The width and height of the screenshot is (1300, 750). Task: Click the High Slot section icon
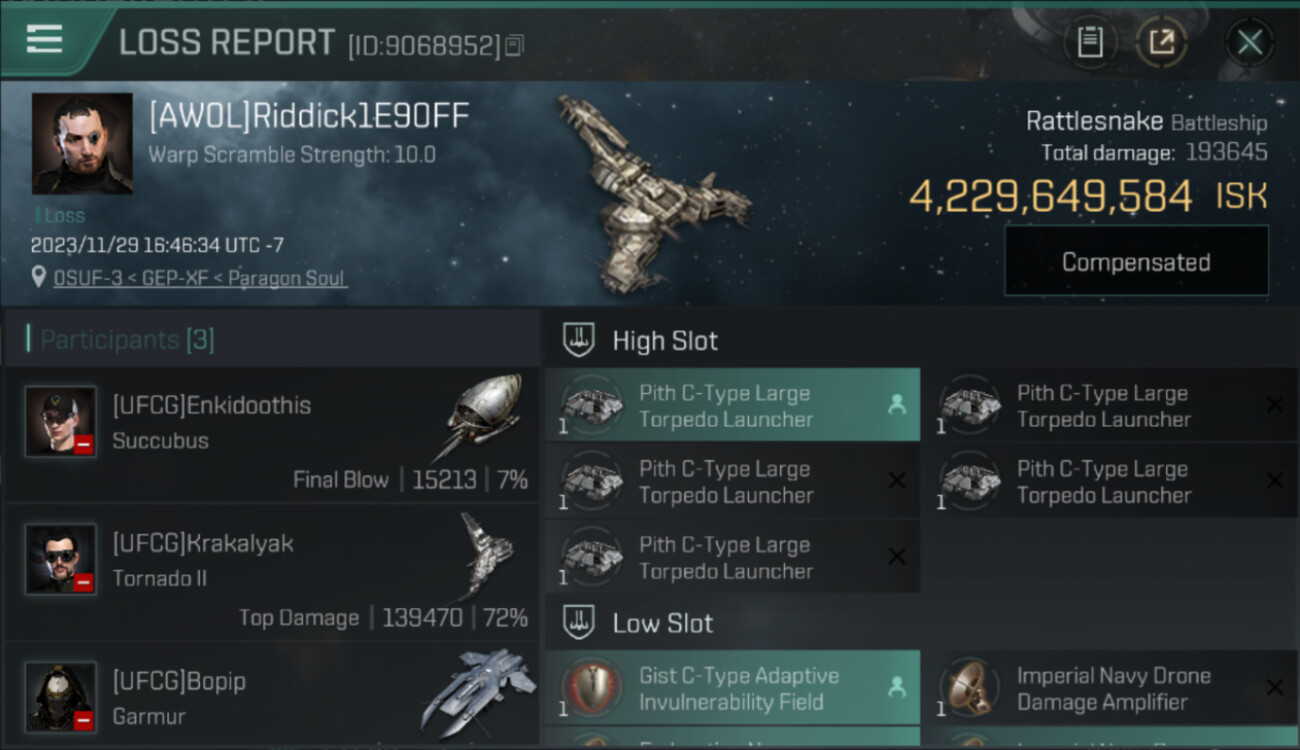[x=578, y=340]
